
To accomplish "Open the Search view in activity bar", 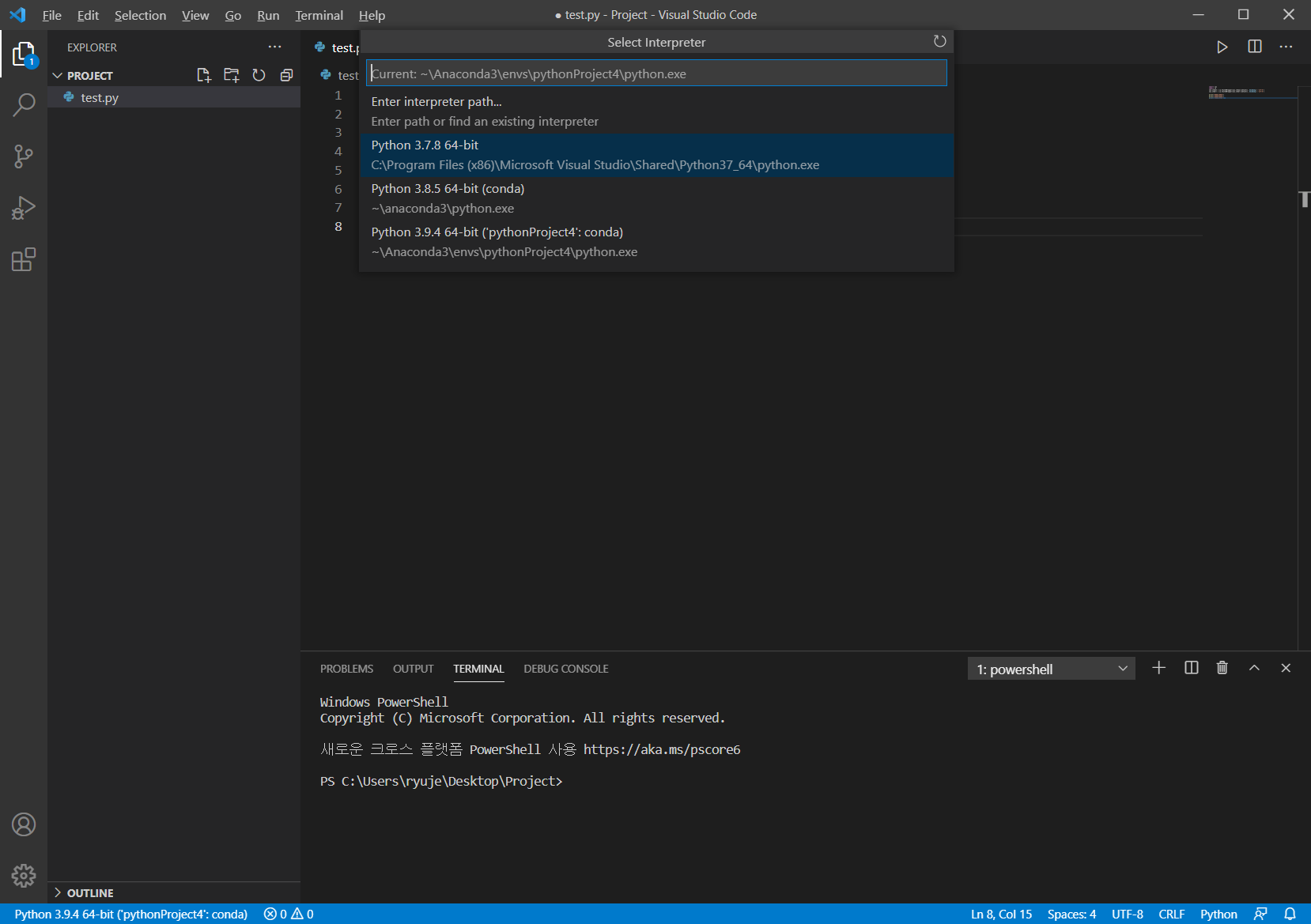I will tap(24, 104).
